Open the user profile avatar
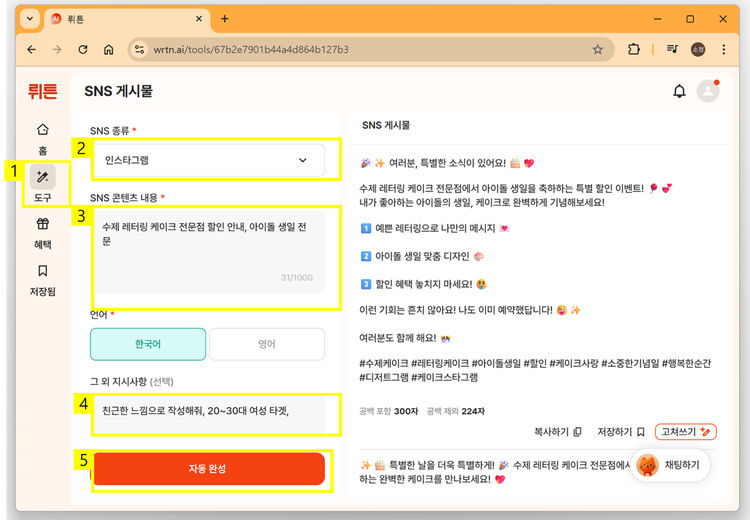 [708, 91]
